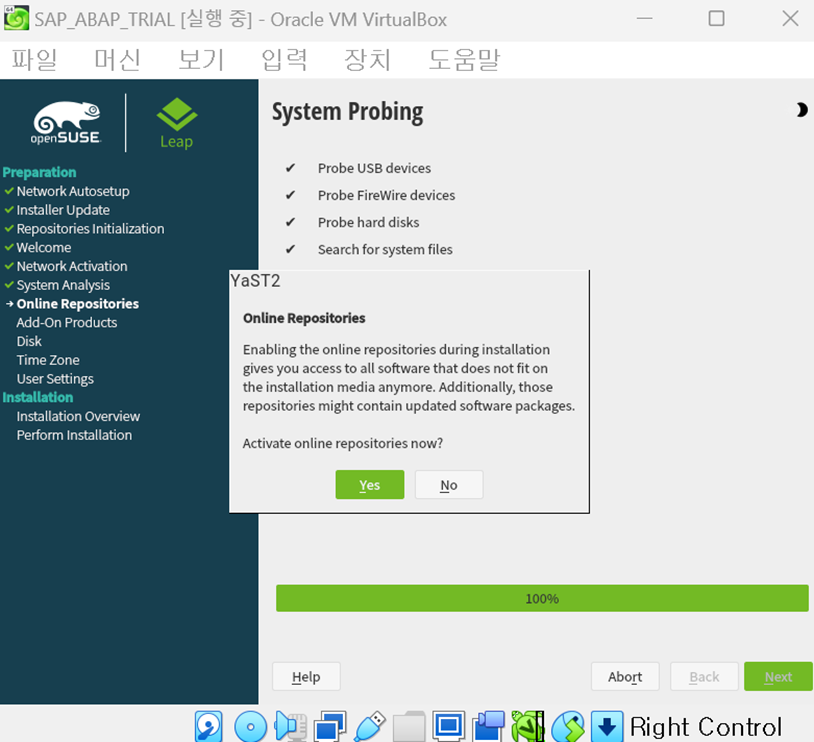Select Time Zone step
This screenshot has height=742, width=814.
point(48,359)
